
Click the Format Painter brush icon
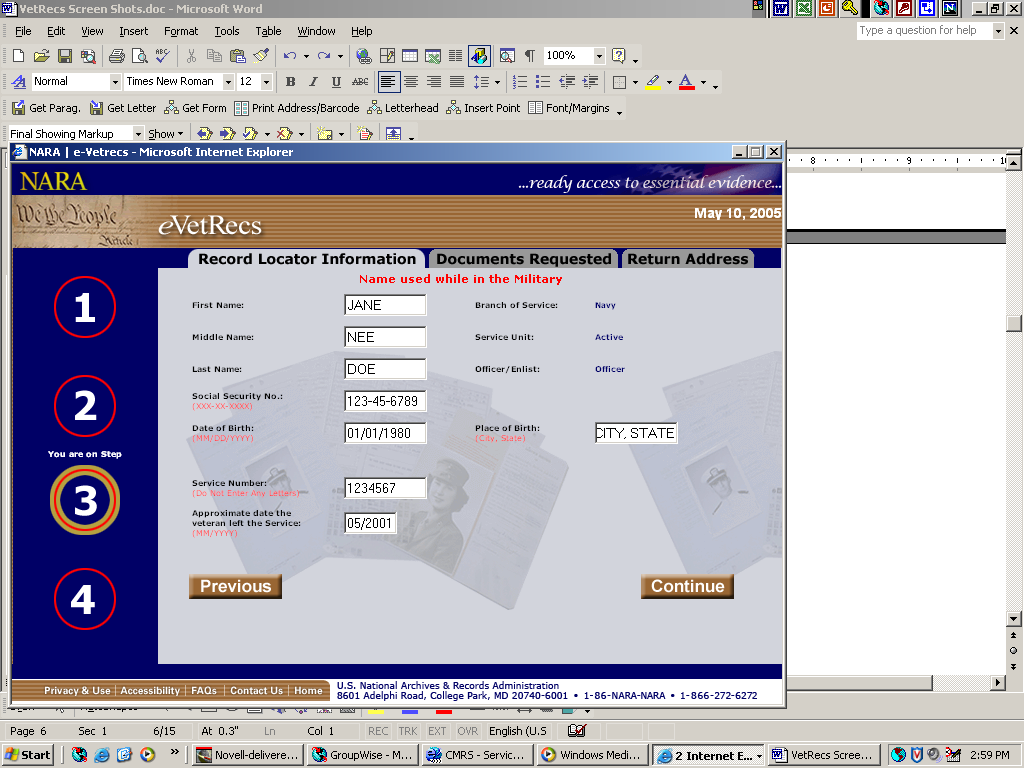[261, 56]
